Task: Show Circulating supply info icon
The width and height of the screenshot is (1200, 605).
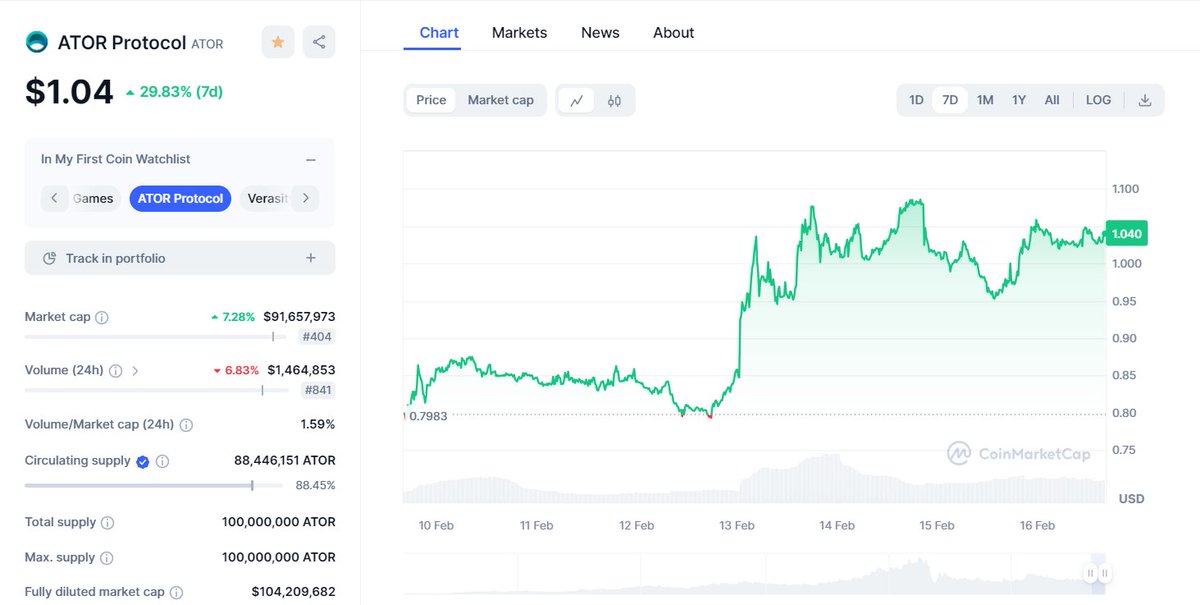Action: [163, 461]
